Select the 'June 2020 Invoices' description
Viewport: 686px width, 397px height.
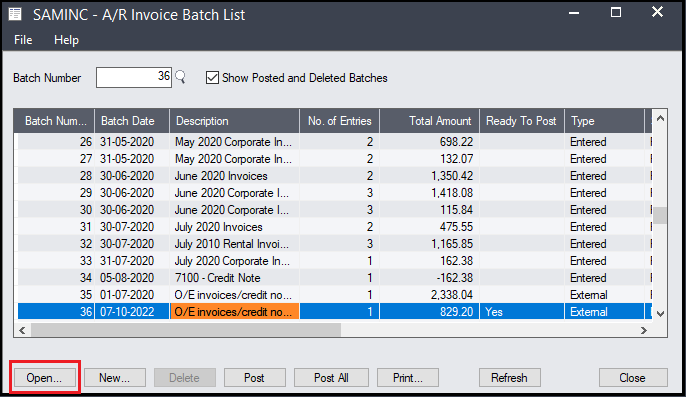click(x=234, y=176)
